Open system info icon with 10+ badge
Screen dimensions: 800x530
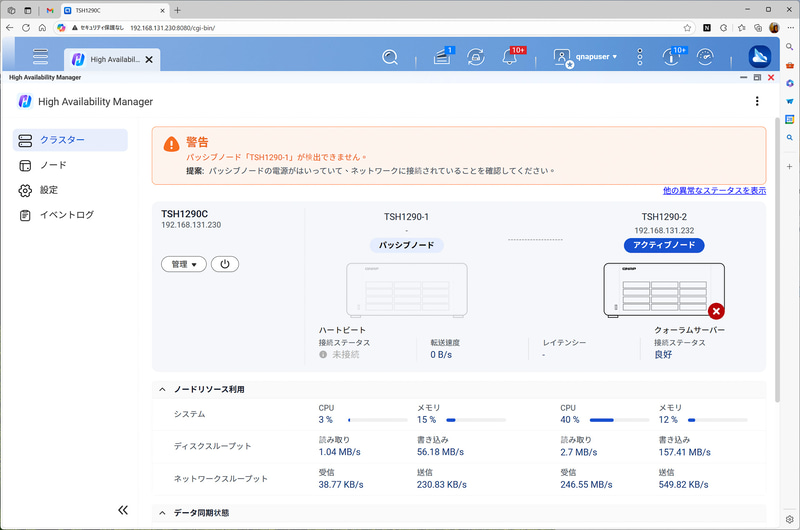672,56
